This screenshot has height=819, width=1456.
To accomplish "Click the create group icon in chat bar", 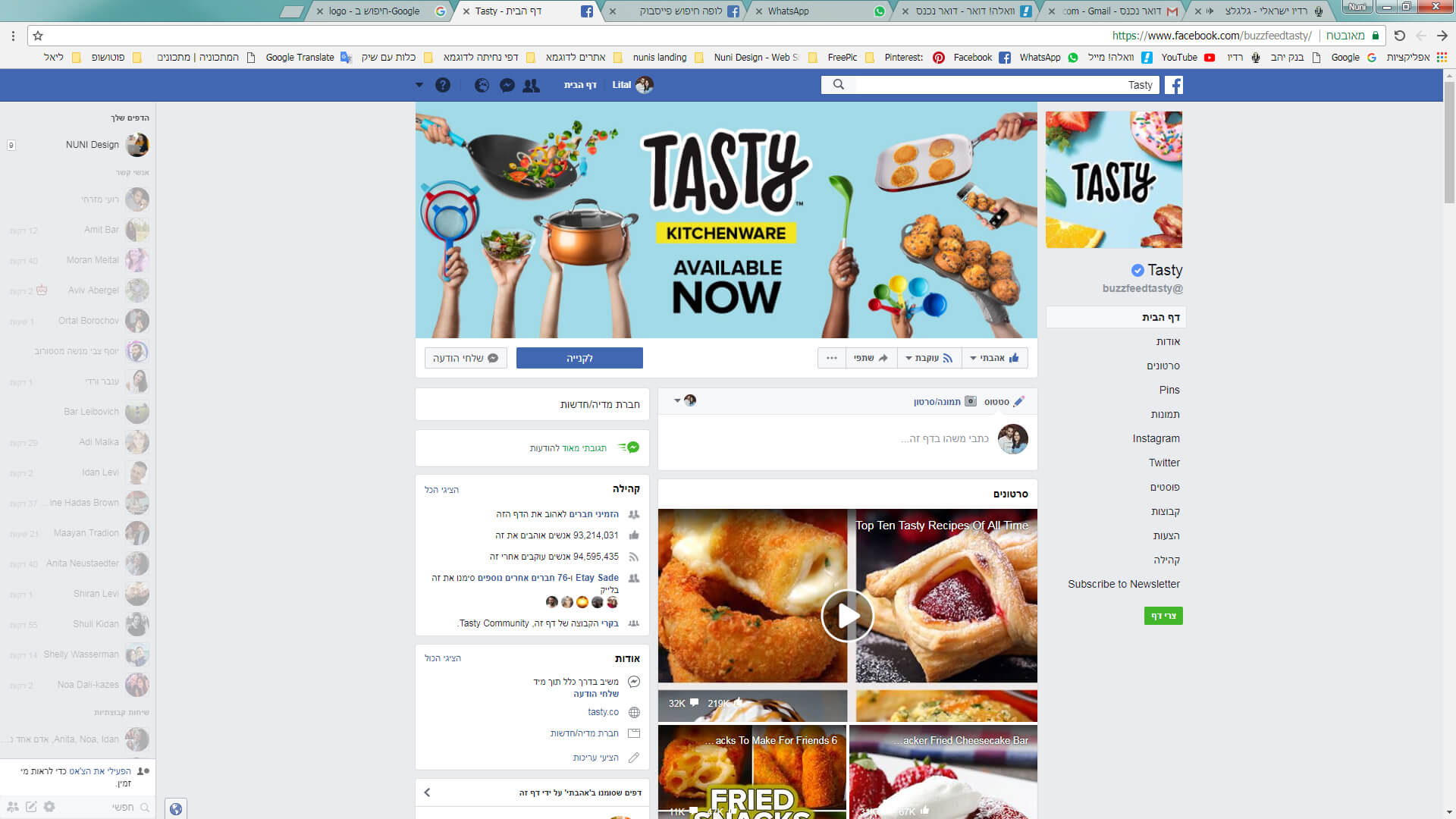I will (13, 807).
